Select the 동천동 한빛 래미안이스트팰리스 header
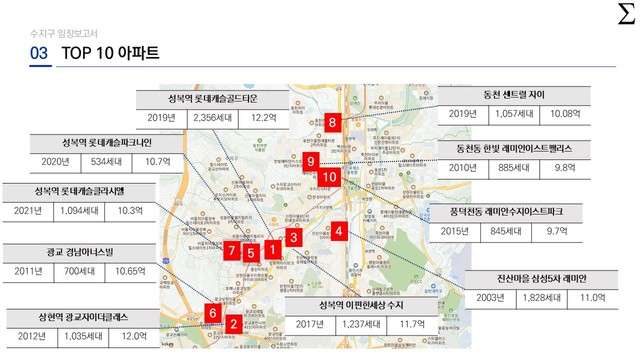Viewport: 640px width, 360px height. click(514, 149)
